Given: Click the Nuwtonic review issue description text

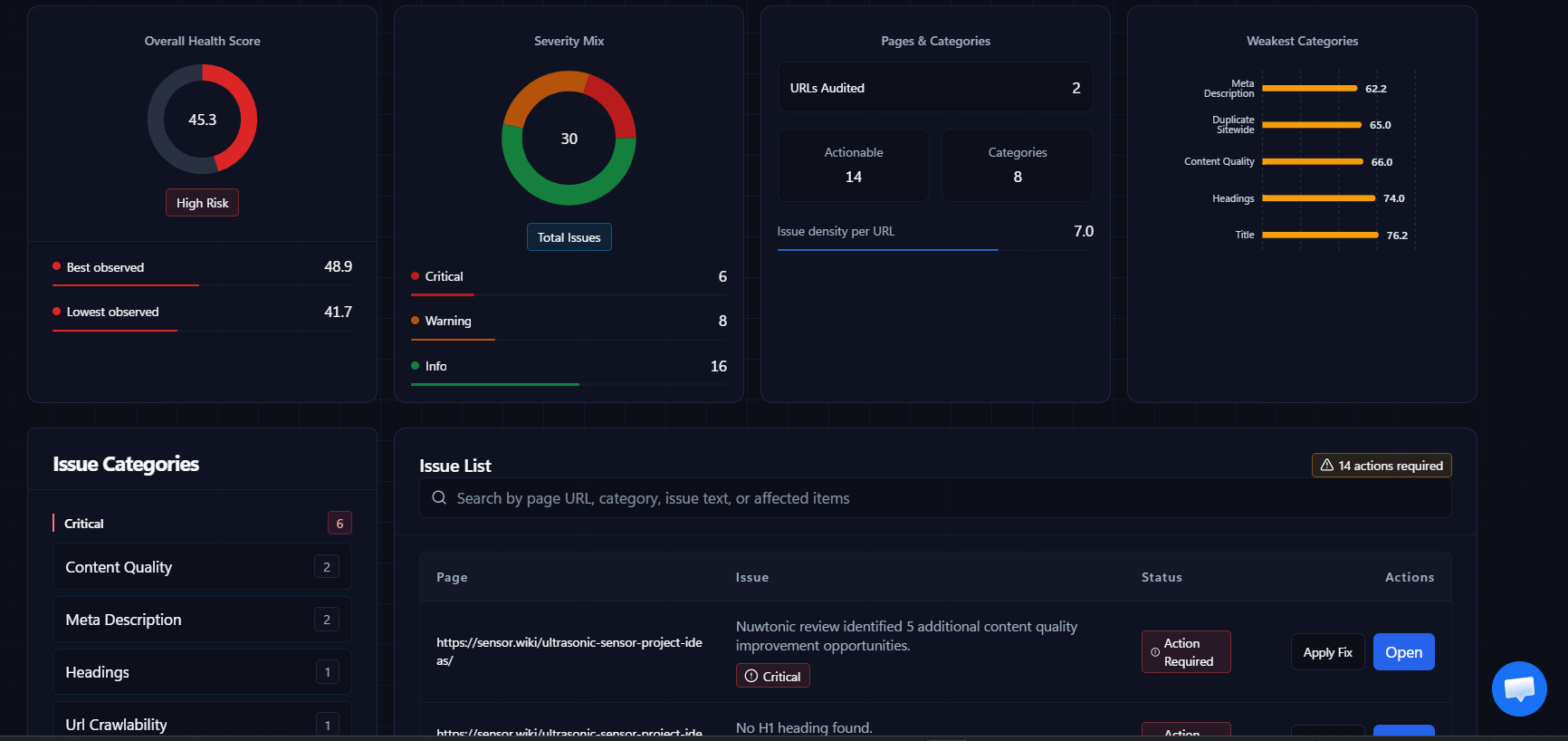Looking at the screenshot, I should coord(906,636).
